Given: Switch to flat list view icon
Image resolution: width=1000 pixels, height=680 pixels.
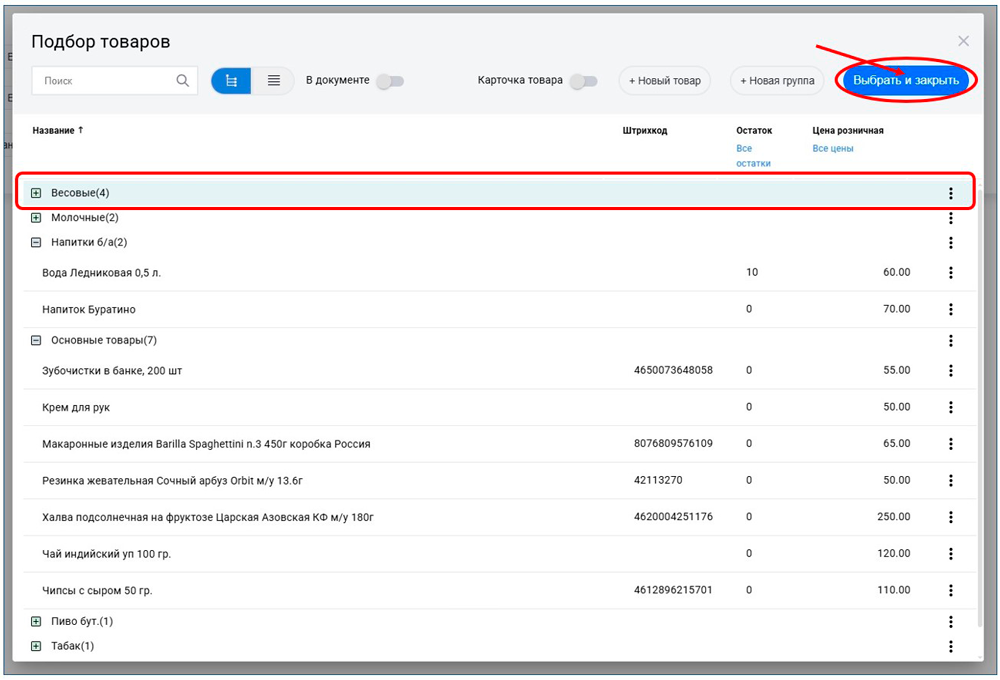Looking at the screenshot, I should click(273, 81).
